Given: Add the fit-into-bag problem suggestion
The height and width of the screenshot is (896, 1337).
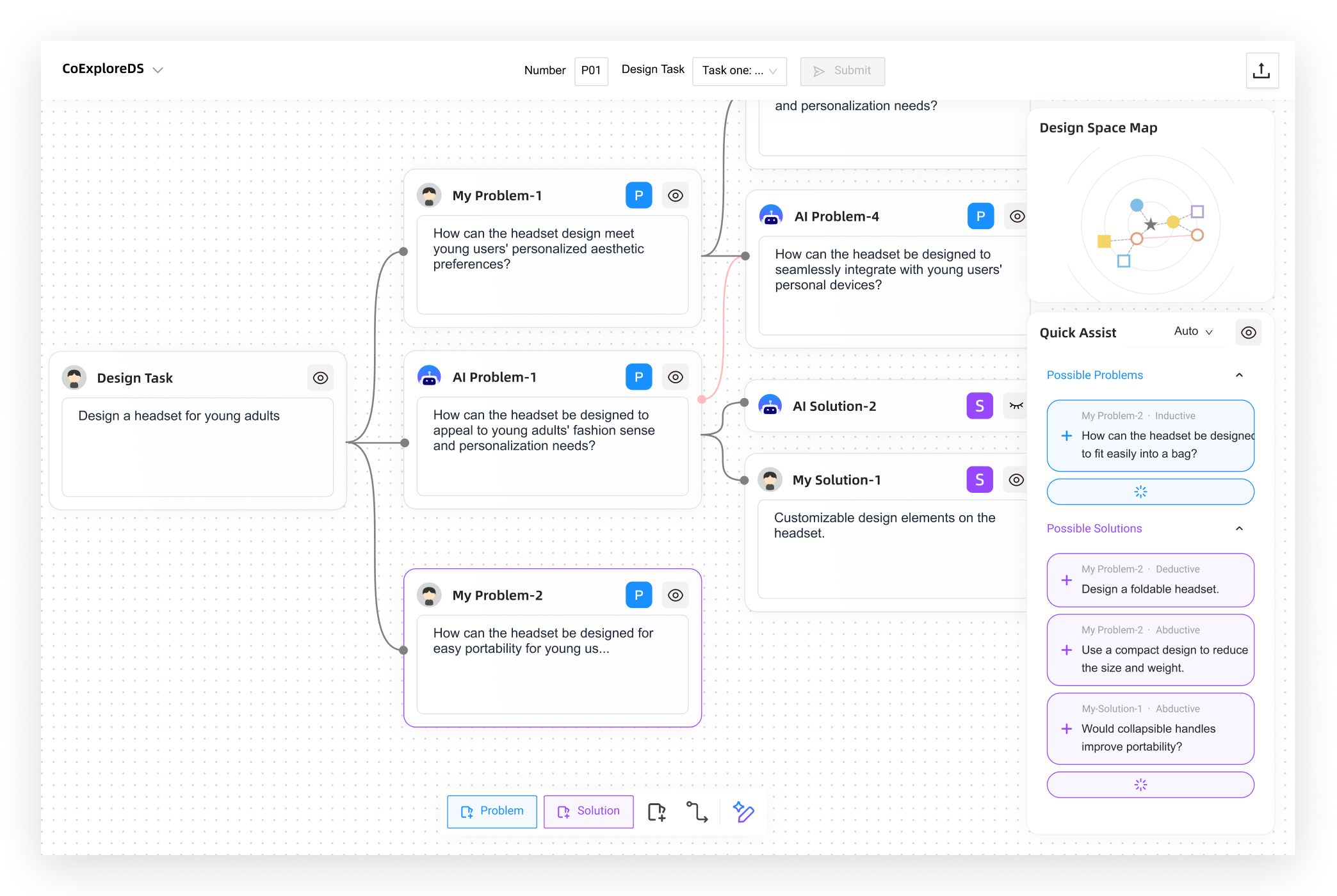Looking at the screenshot, I should (1067, 436).
